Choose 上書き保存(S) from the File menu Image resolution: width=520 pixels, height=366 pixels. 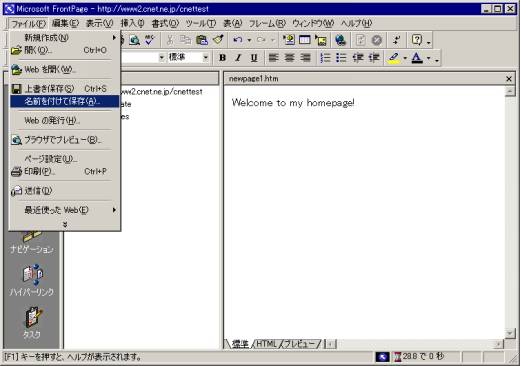64,89
